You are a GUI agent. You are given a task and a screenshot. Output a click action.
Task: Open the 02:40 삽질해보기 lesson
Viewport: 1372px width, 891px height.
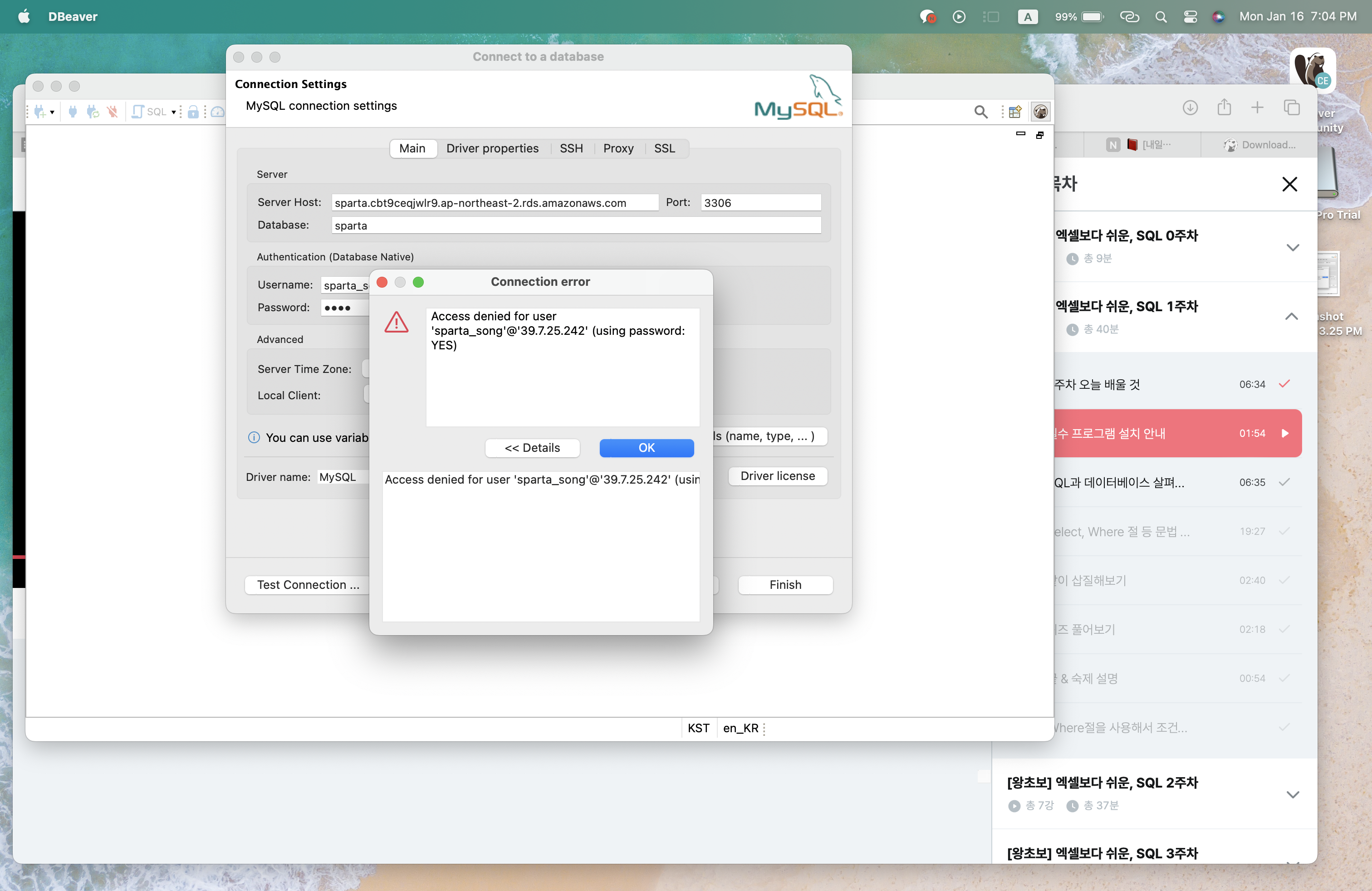(1178, 580)
